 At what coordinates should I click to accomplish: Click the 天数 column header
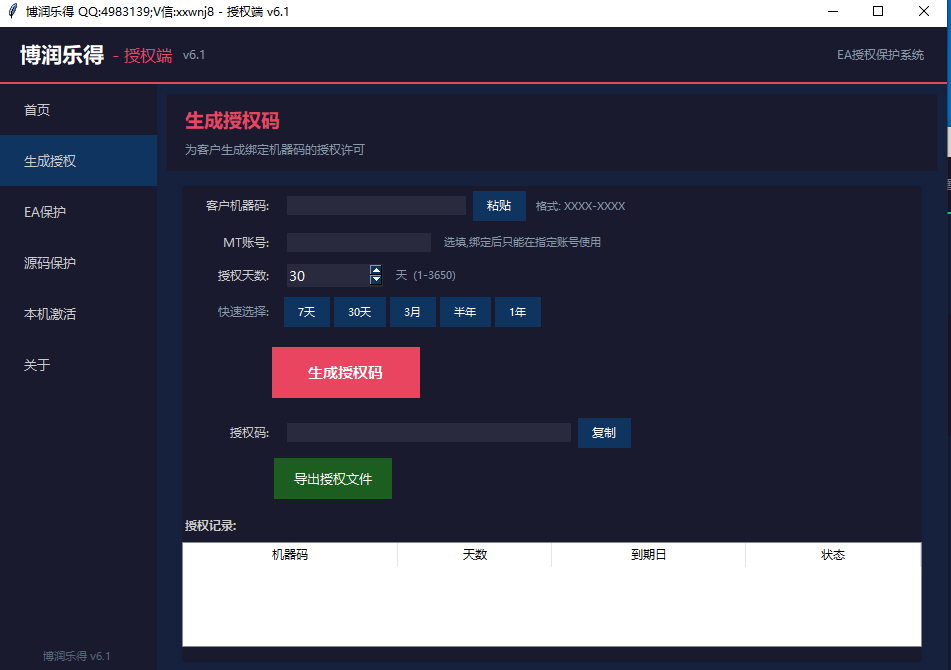pos(474,554)
